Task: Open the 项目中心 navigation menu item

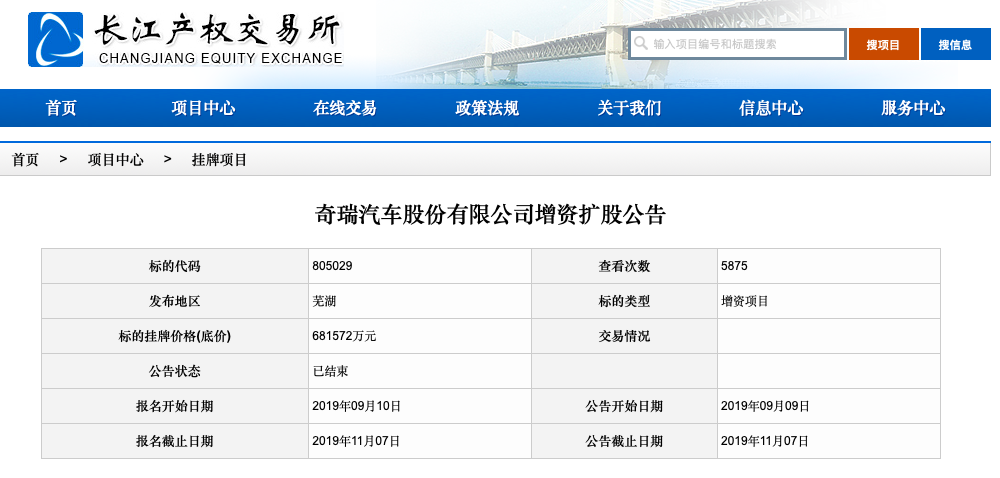Action: click(203, 108)
